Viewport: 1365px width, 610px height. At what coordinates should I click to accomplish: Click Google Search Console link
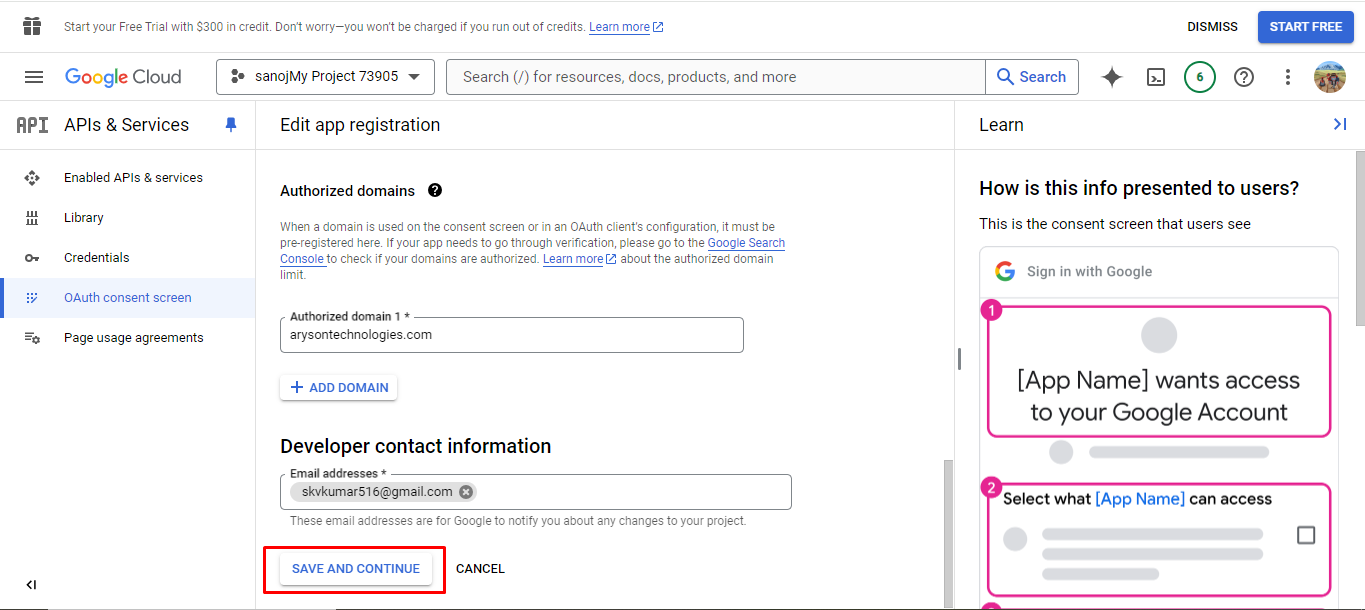[x=746, y=243]
